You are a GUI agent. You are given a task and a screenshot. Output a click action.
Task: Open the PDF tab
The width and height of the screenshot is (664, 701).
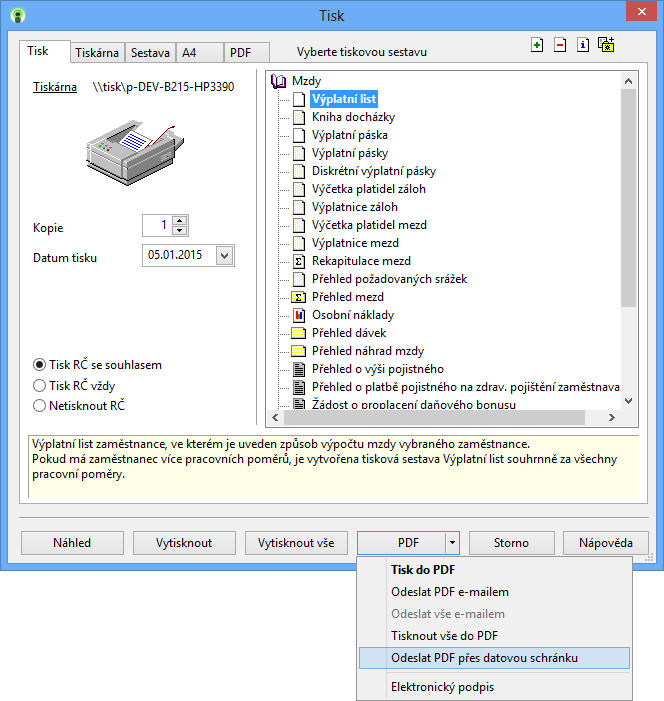click(x=246, y=53)
